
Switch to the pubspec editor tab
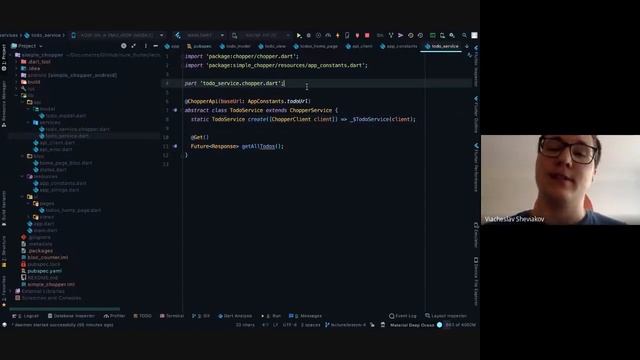click(x=199, y=47)
